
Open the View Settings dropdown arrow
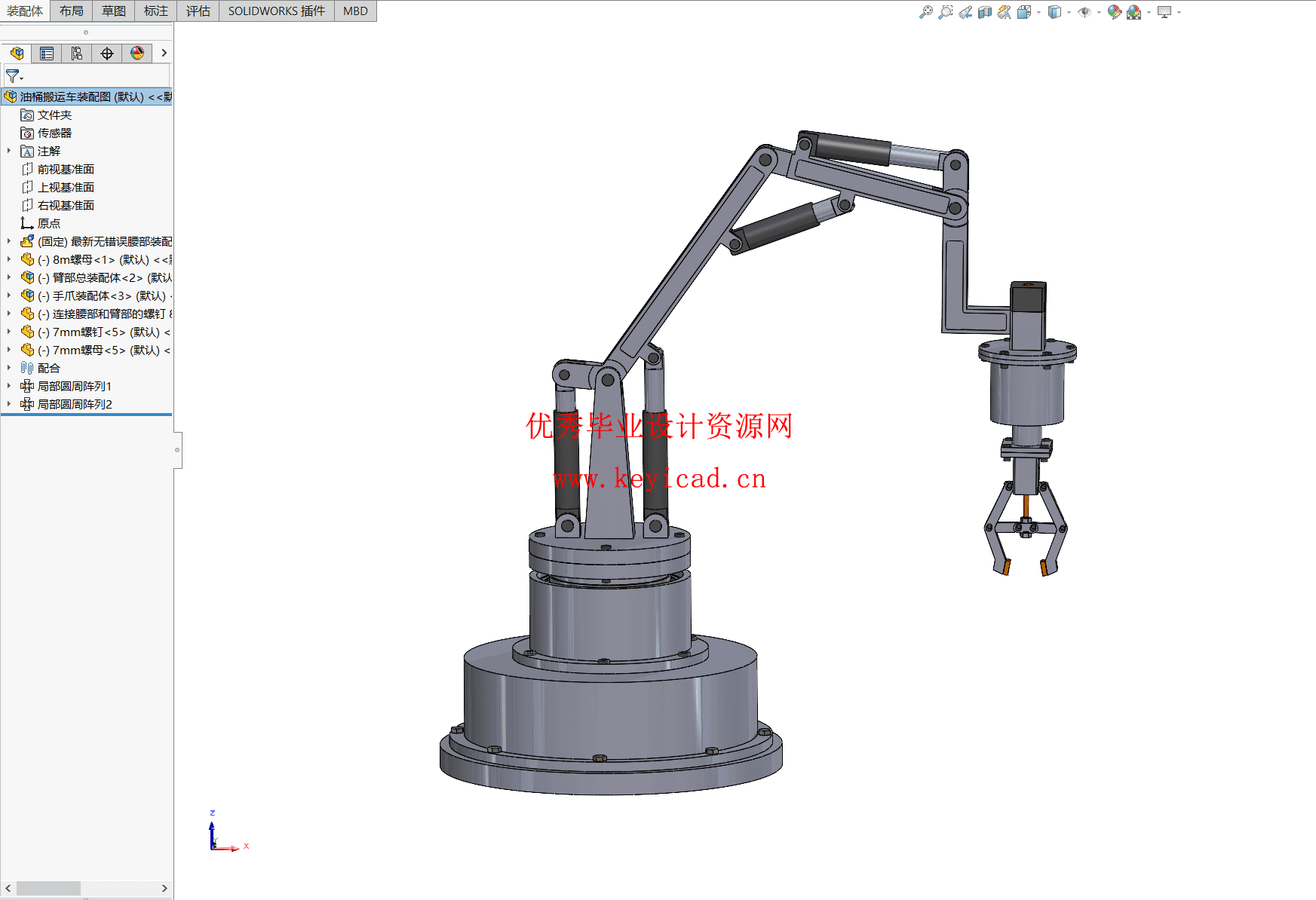click(x=1179, y=12)
